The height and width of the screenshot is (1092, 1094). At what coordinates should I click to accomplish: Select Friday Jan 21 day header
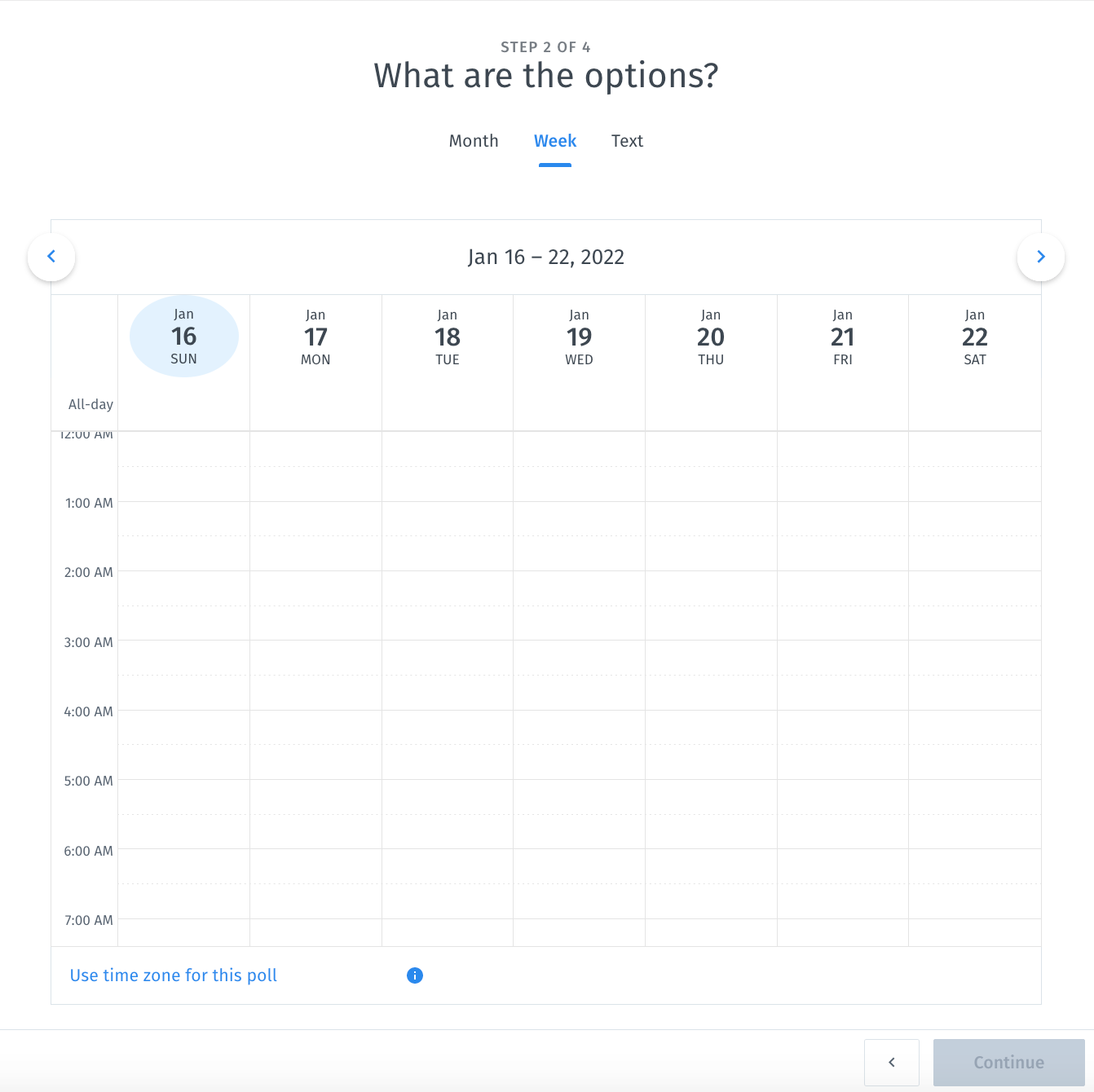[x=842, y=337]
